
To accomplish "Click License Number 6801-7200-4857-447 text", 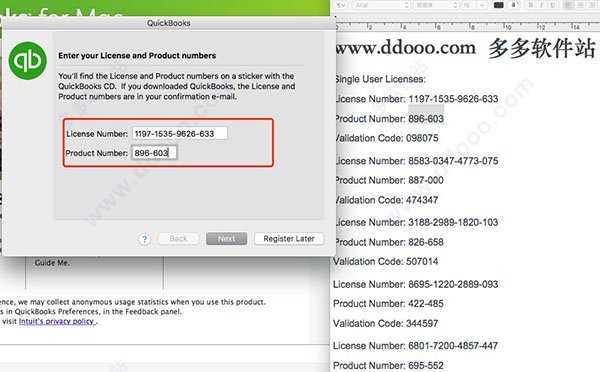I will 416,346.
